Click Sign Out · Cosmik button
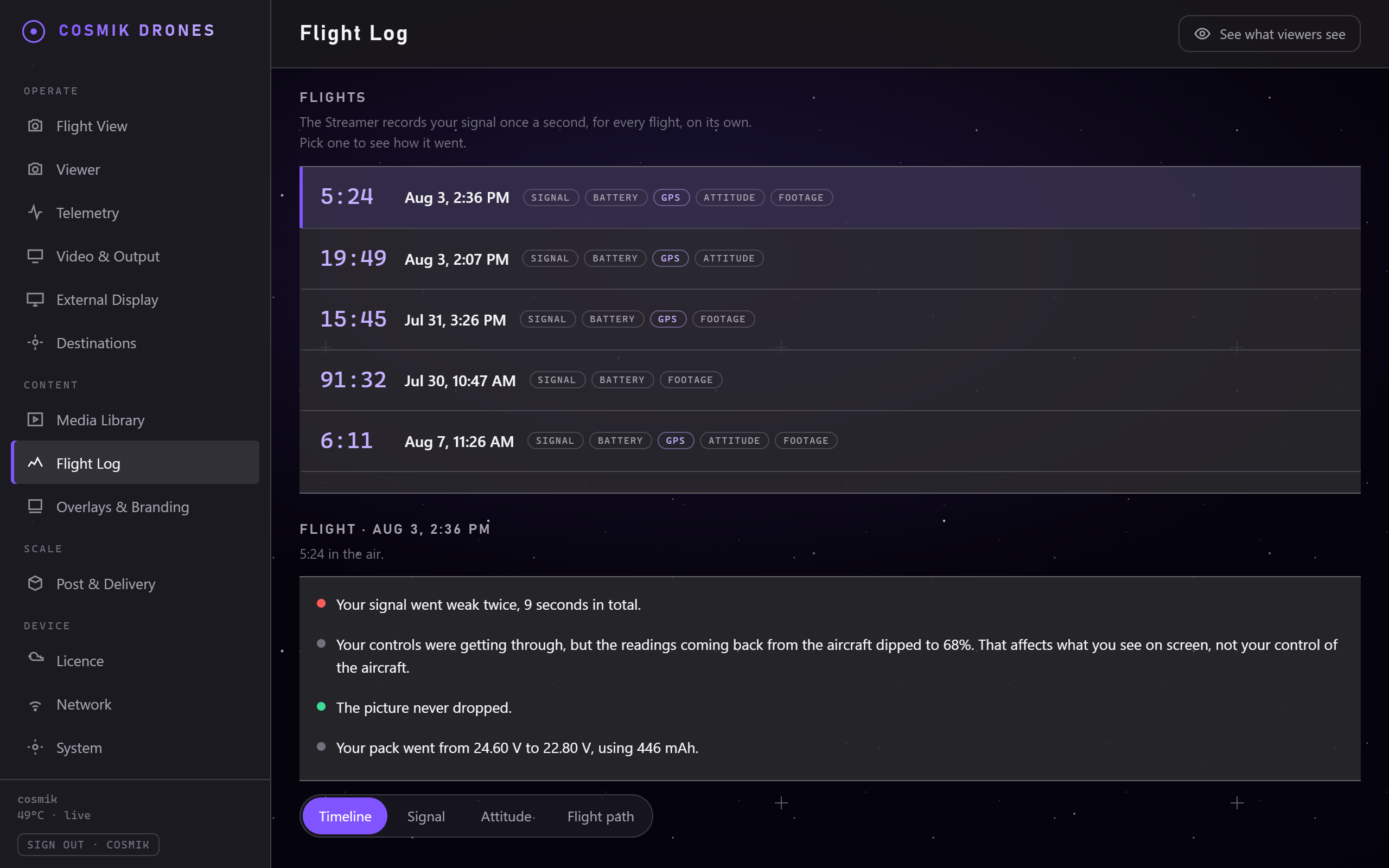The image size is (1389, 868). (88, 845)
